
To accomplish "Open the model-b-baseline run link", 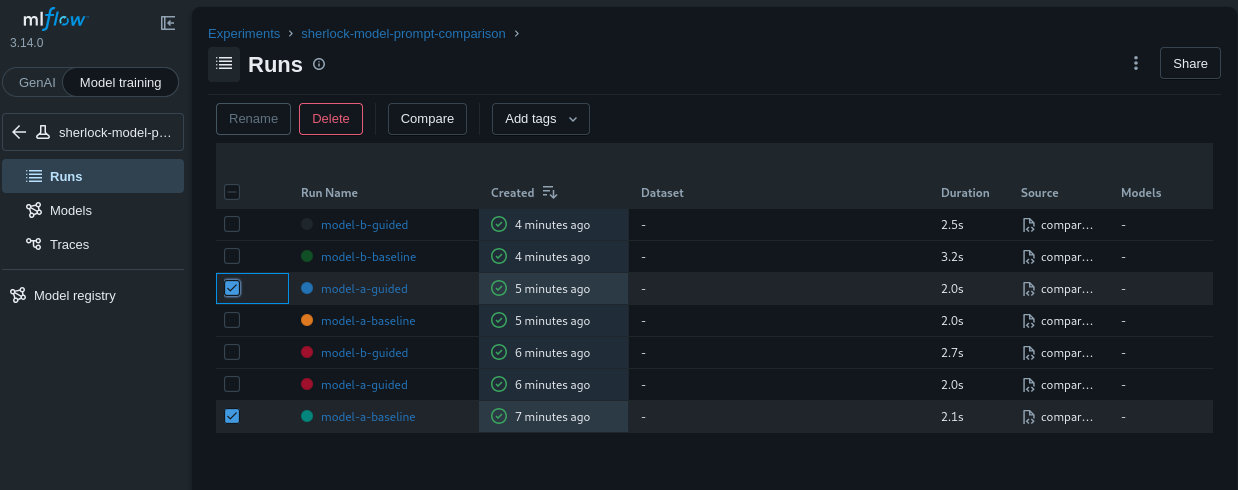I will pos(368,257).
